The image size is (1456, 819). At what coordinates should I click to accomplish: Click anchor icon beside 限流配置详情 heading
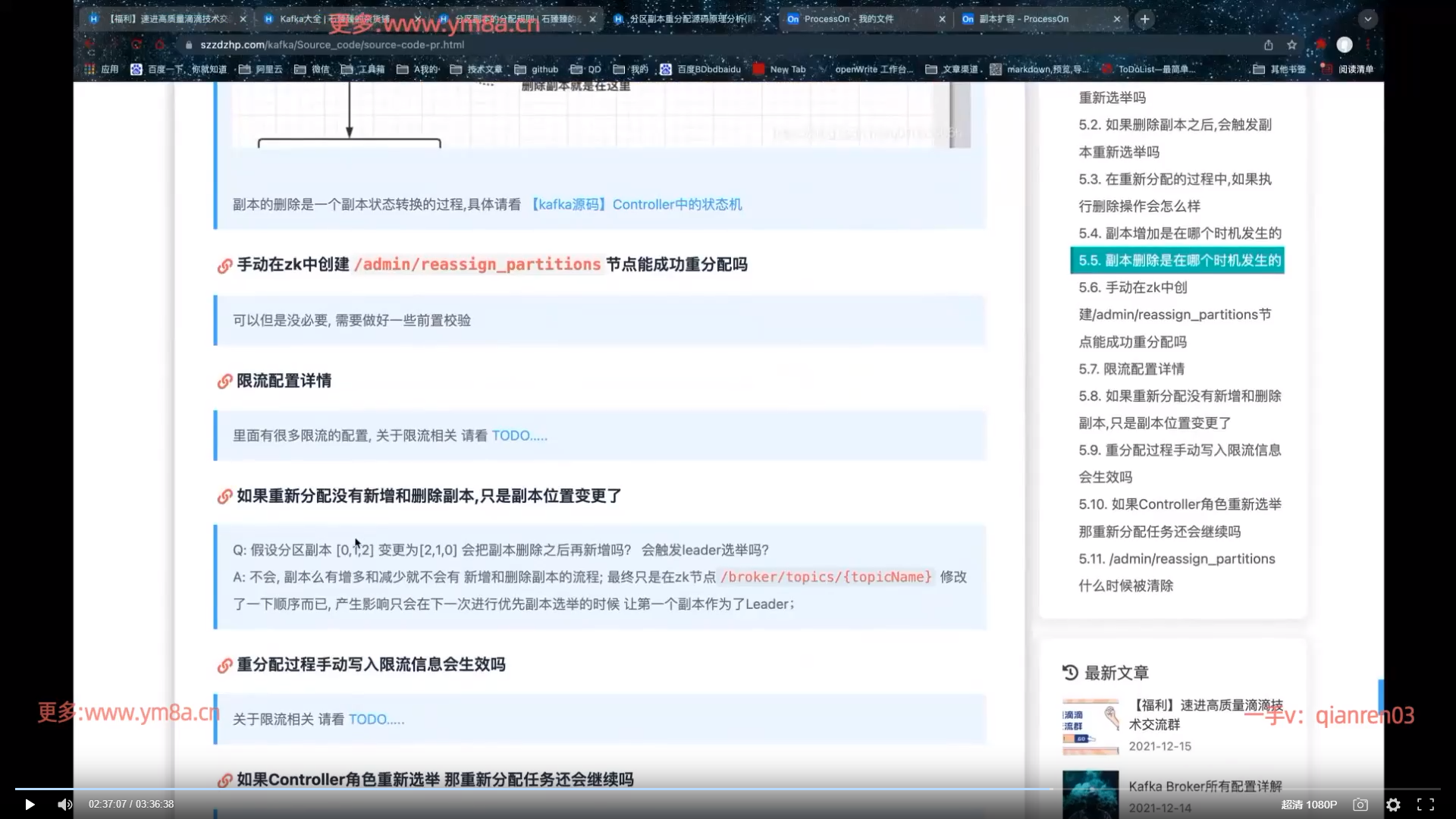pyautogui.click(x=224, y=381)
